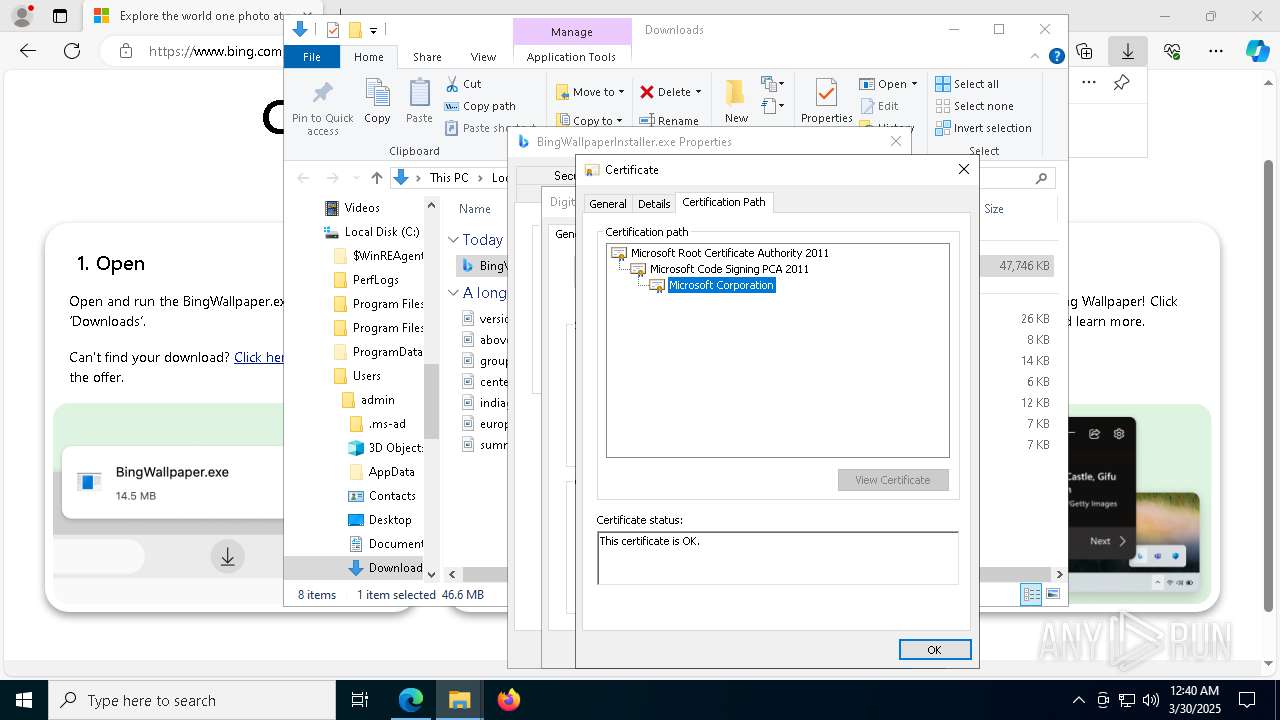
Task: Select Certification Path tab
Action: [x=724, y=202]
